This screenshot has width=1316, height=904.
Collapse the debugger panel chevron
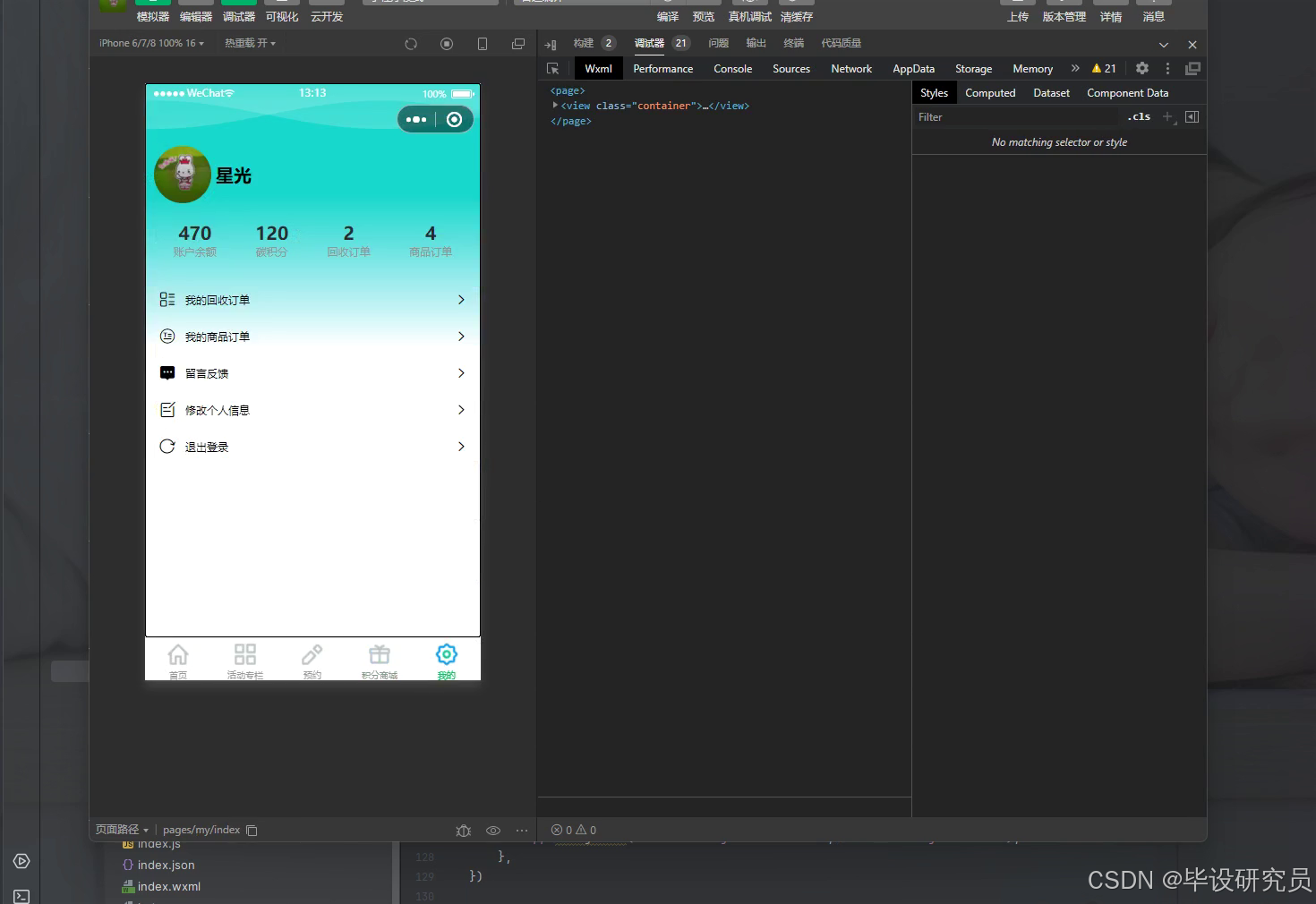[x=1164, y=45]
